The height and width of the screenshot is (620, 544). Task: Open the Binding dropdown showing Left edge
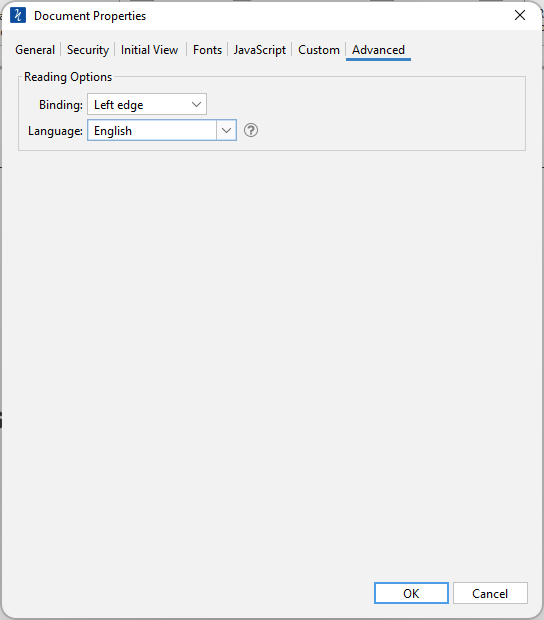147,104
